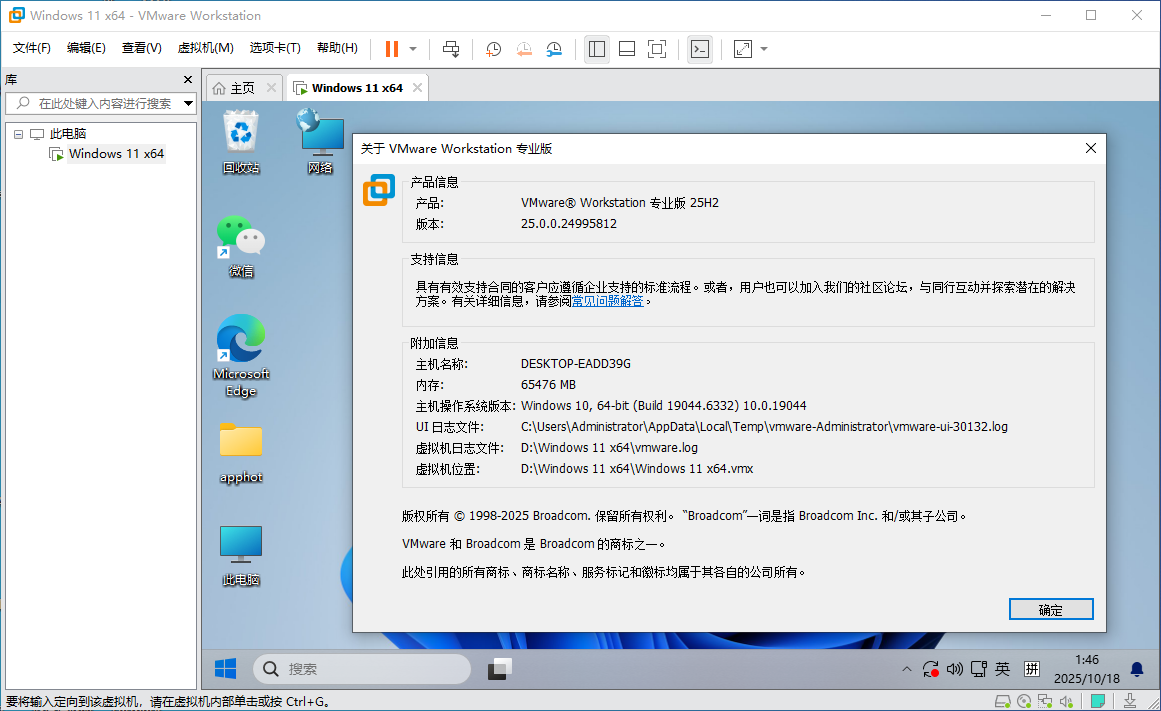
Task: Click the Send Ctrl+Alt+Del toolbar icon
Action: (451, 48)
